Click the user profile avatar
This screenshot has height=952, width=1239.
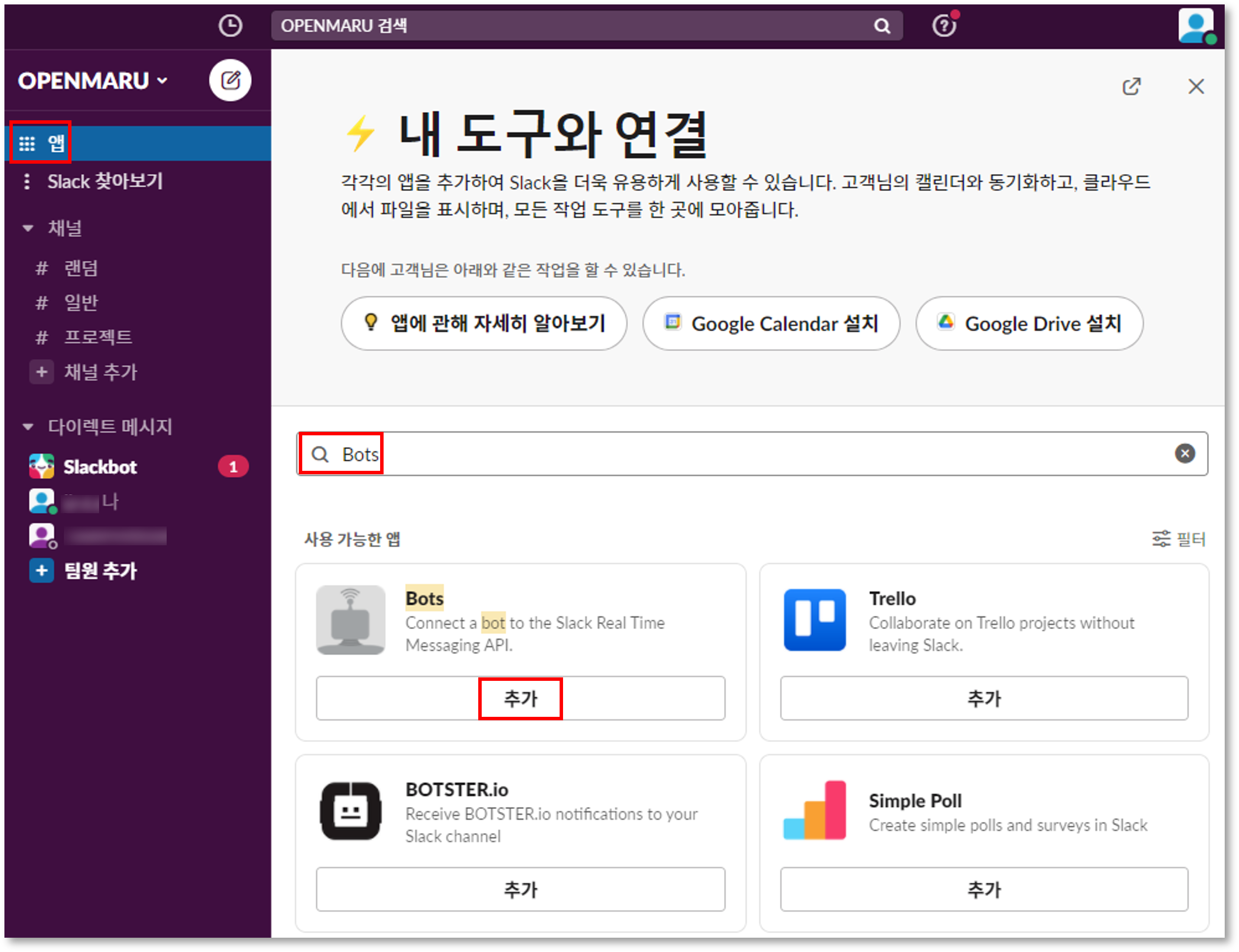click(x=1195, y=26)
